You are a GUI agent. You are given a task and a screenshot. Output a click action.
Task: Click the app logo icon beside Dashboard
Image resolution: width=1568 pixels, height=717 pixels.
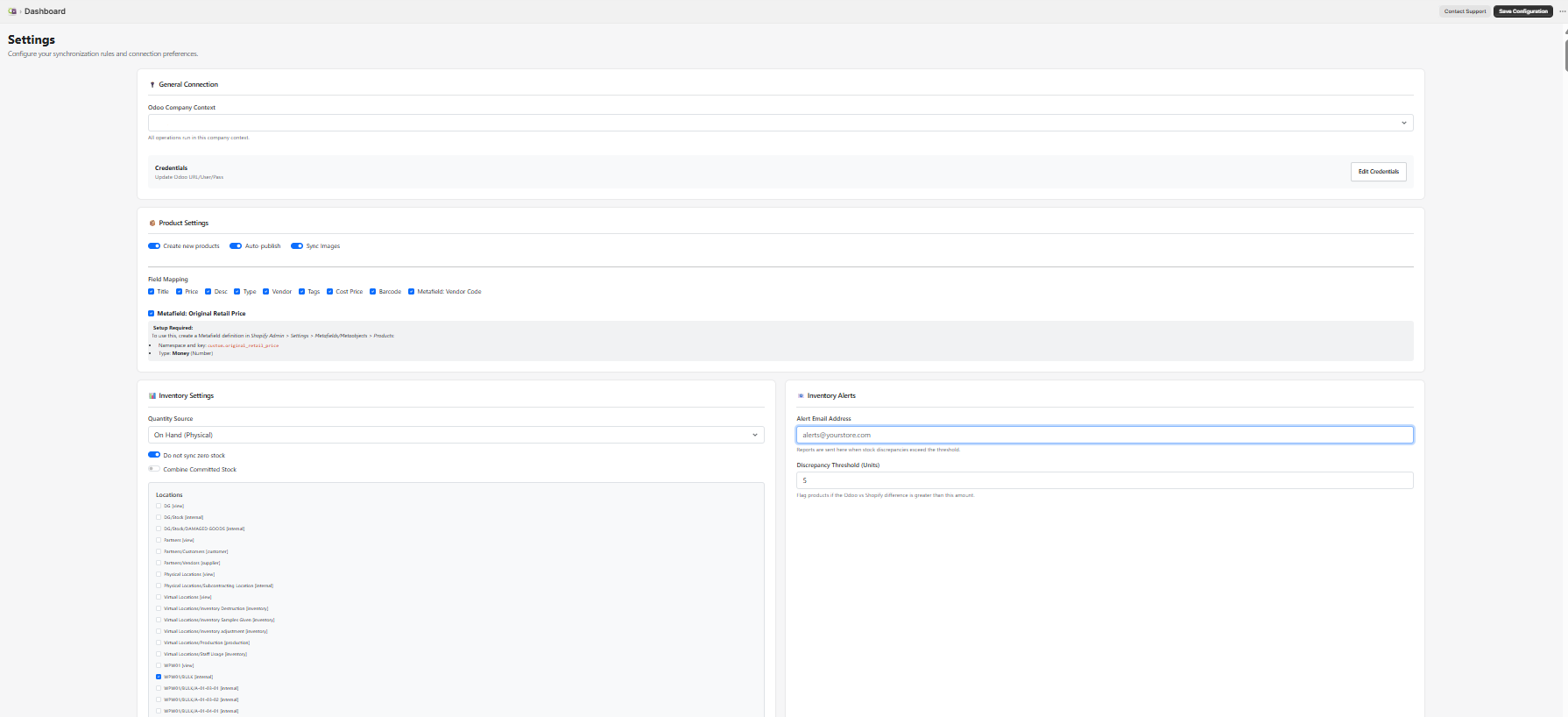click(x=12, y=11)
